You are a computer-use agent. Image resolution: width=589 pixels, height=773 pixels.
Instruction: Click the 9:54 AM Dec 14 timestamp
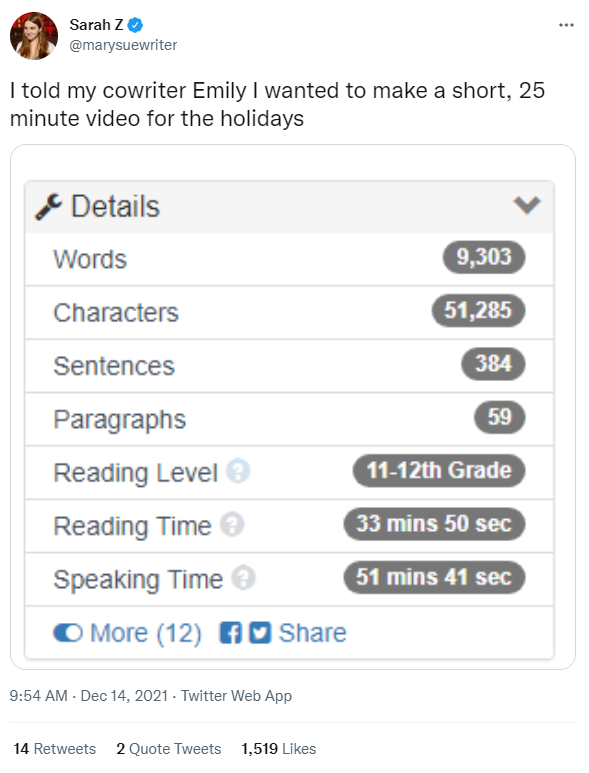89,696
